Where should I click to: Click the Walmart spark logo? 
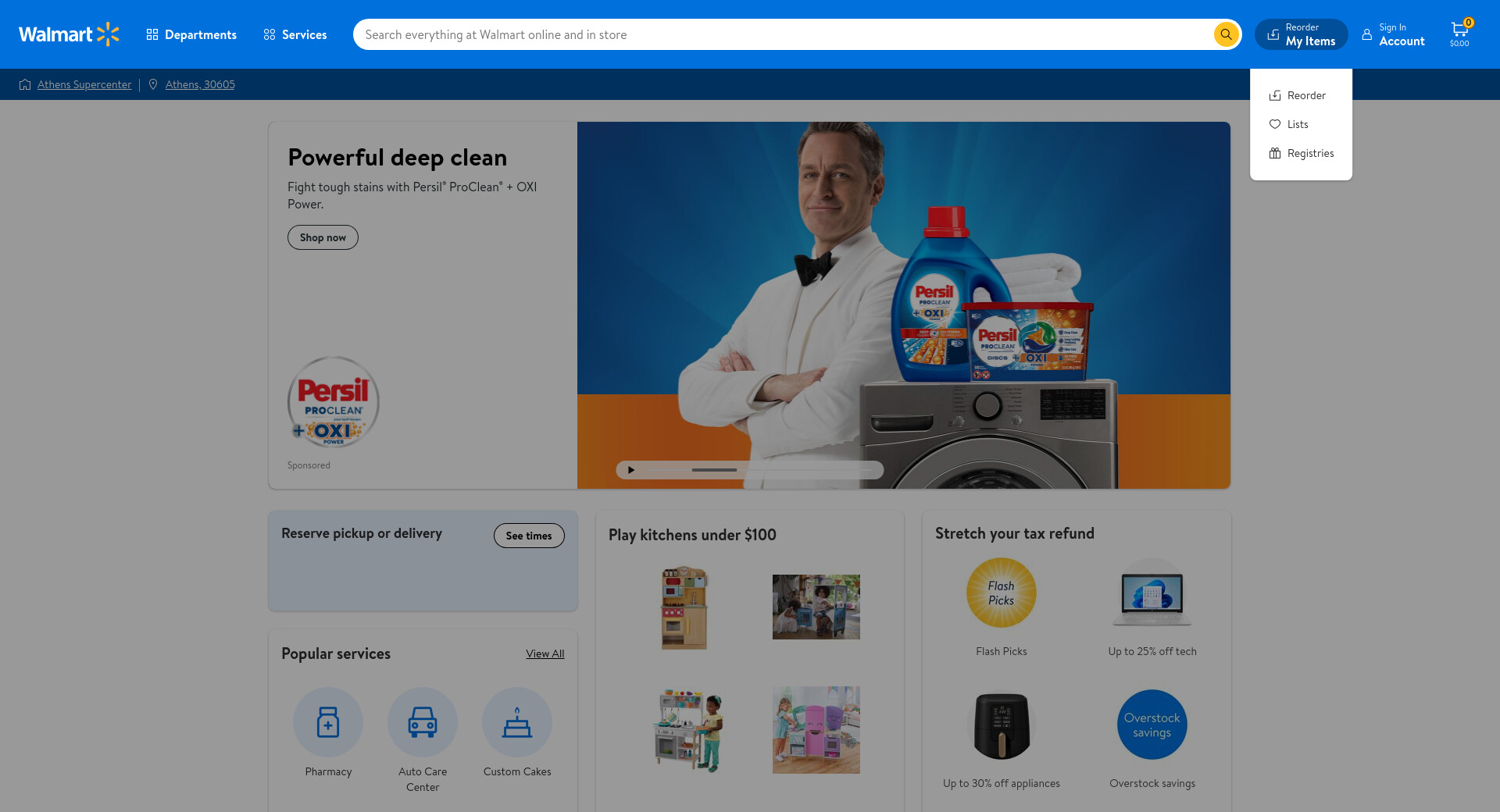click(69, 34)
